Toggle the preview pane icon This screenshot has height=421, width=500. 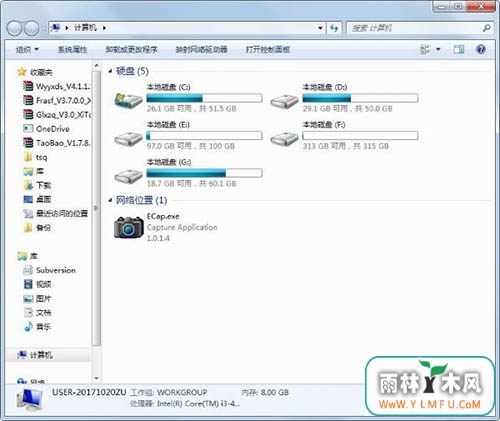click(x=459, y=50)
